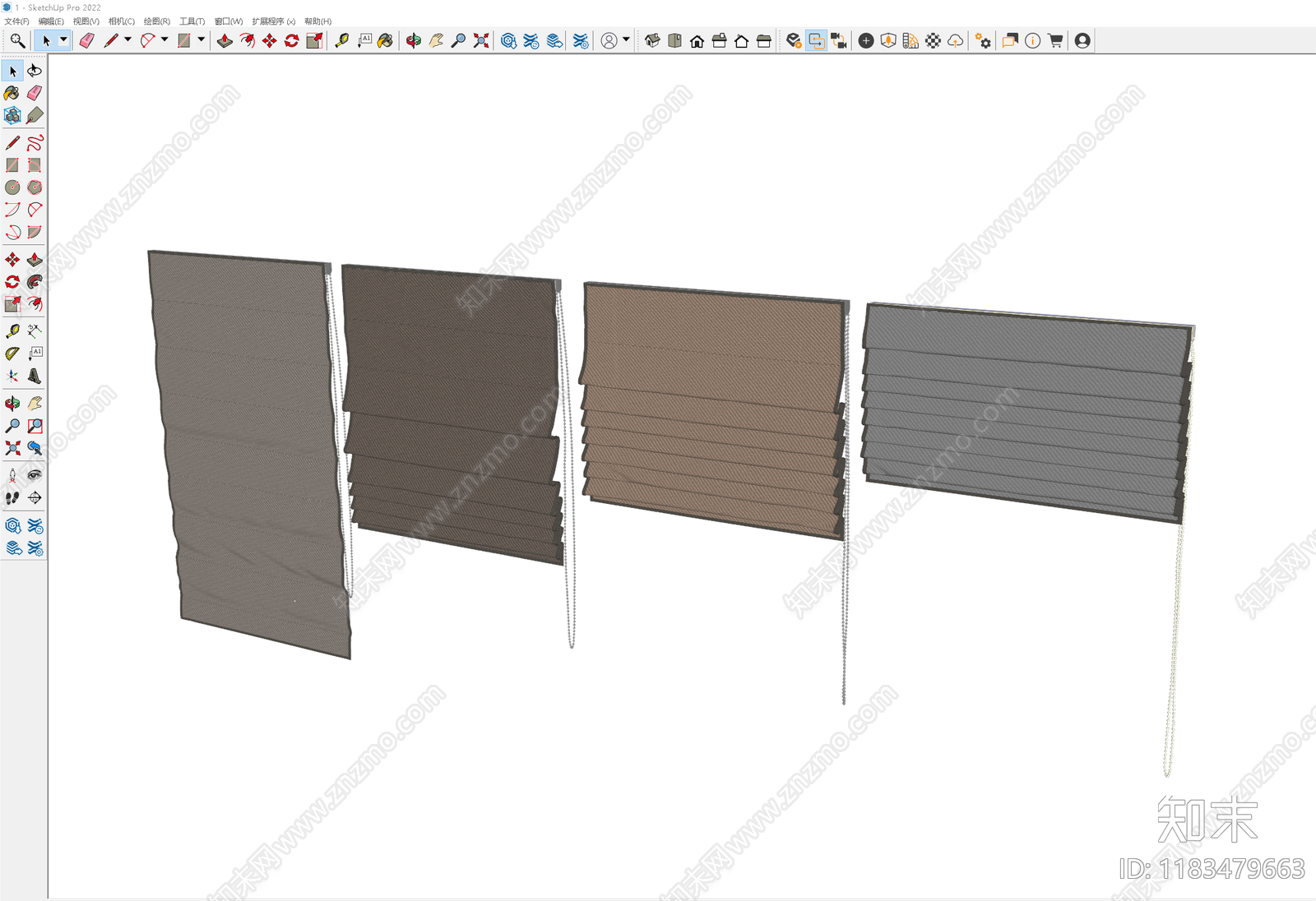Choose the Zoom Window tool
This screenshot has width=1316, height=901.
(35, 426)
